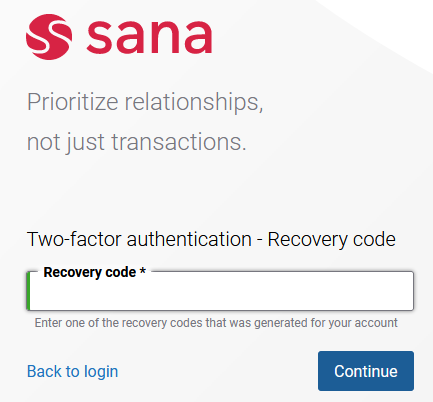Open the Back to login link

[72, 371]
